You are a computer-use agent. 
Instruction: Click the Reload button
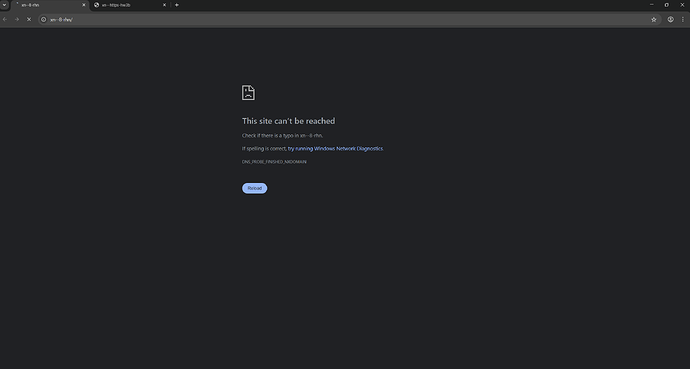tap(254, 188)
